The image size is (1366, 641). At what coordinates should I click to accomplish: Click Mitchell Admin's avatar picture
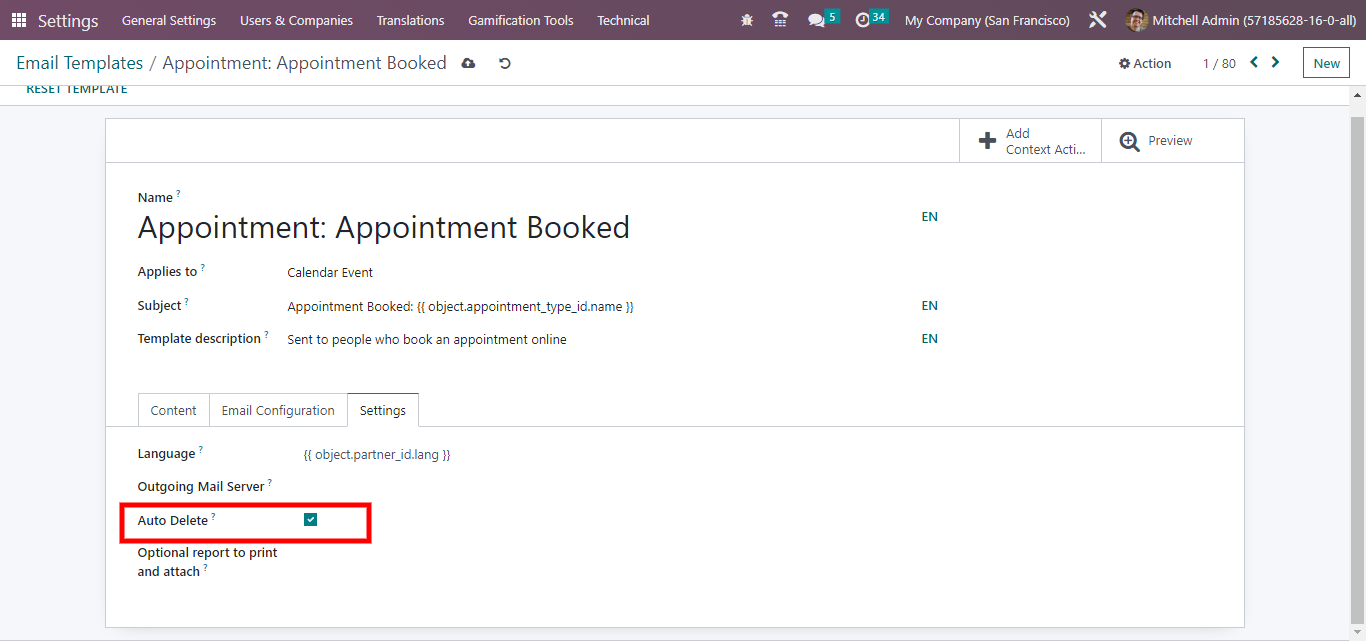pyautogui.click(x=1136, y=20)
